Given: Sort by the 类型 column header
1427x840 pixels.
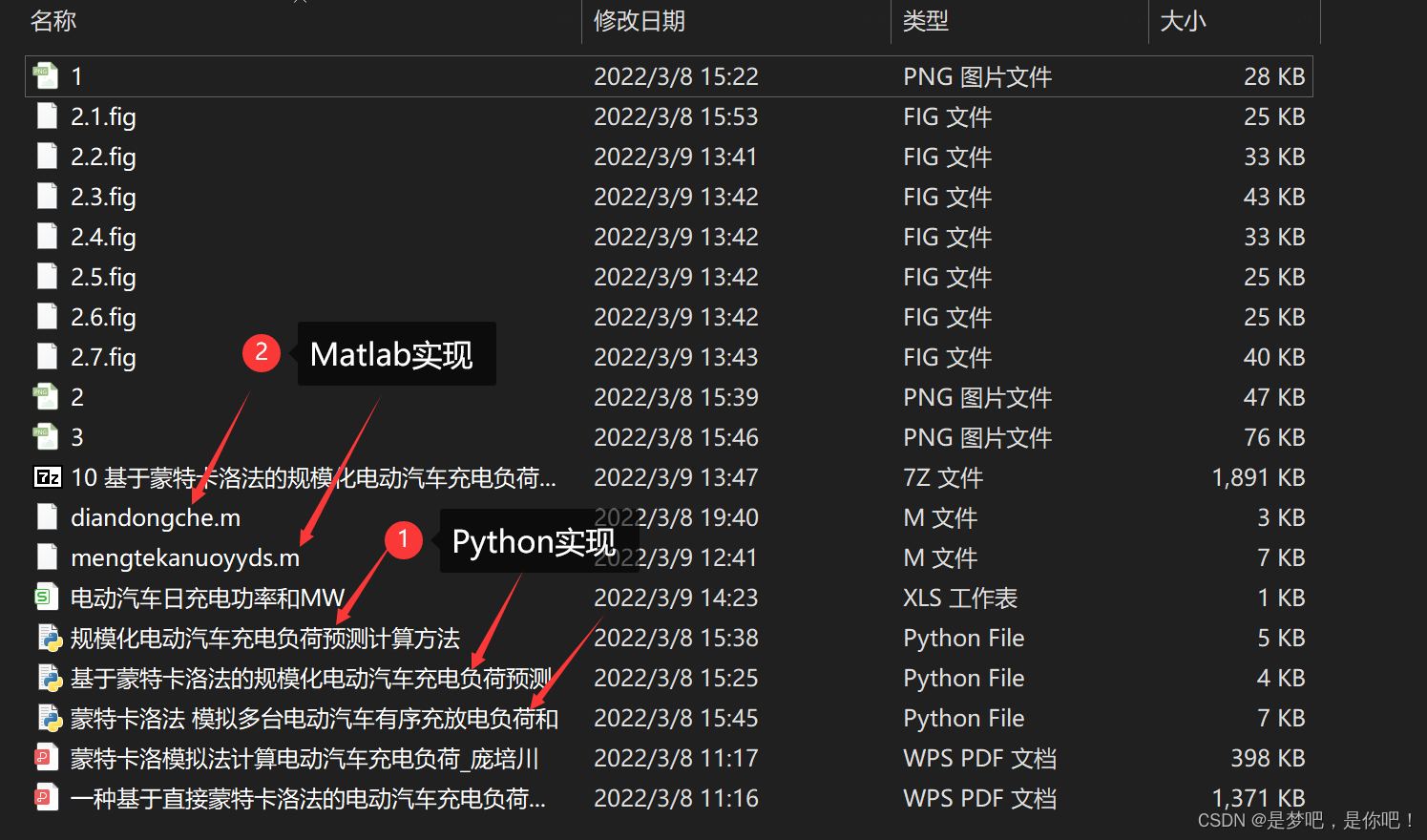Looking at the screenshot, I should (x=925, y=21).
